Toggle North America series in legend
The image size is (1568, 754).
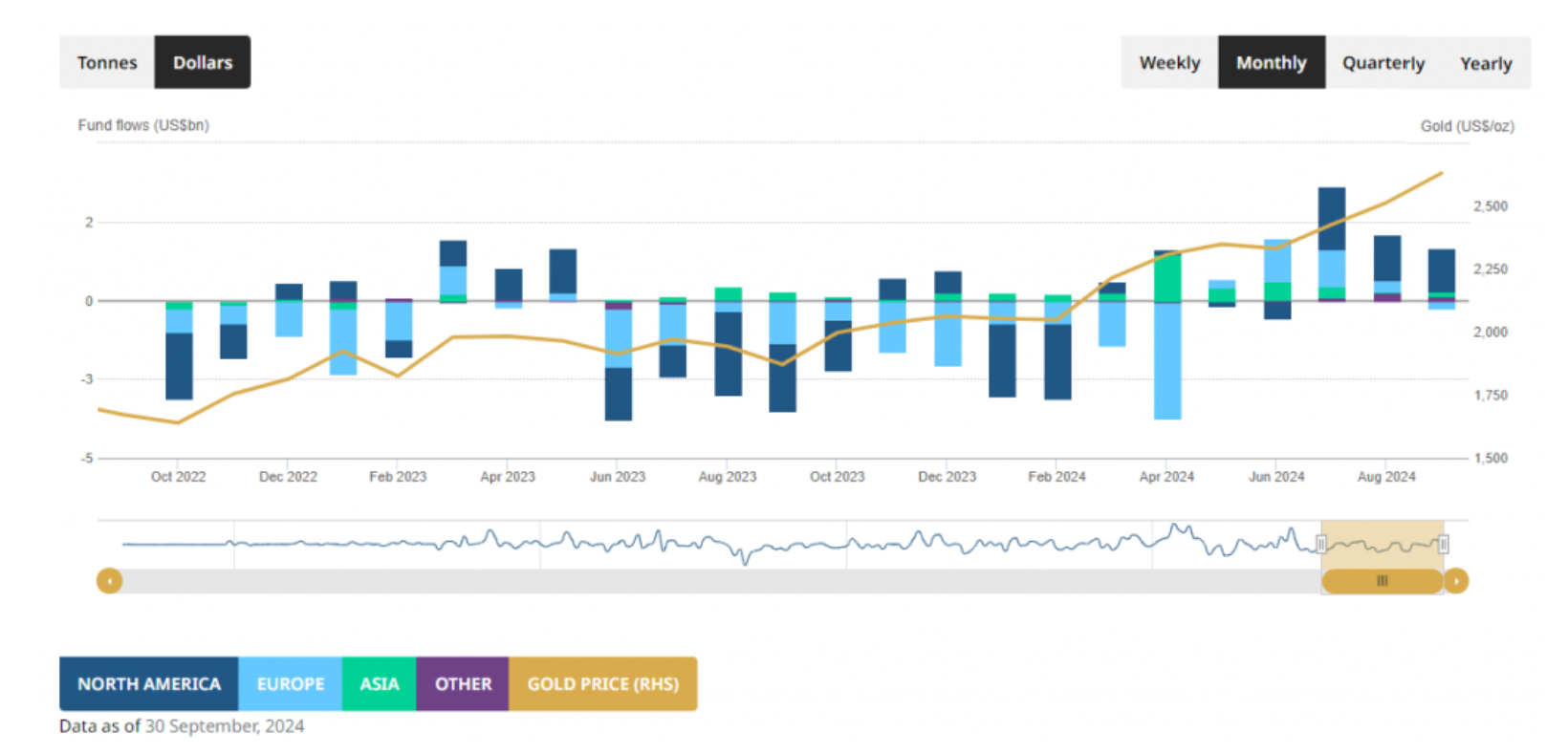149,683
